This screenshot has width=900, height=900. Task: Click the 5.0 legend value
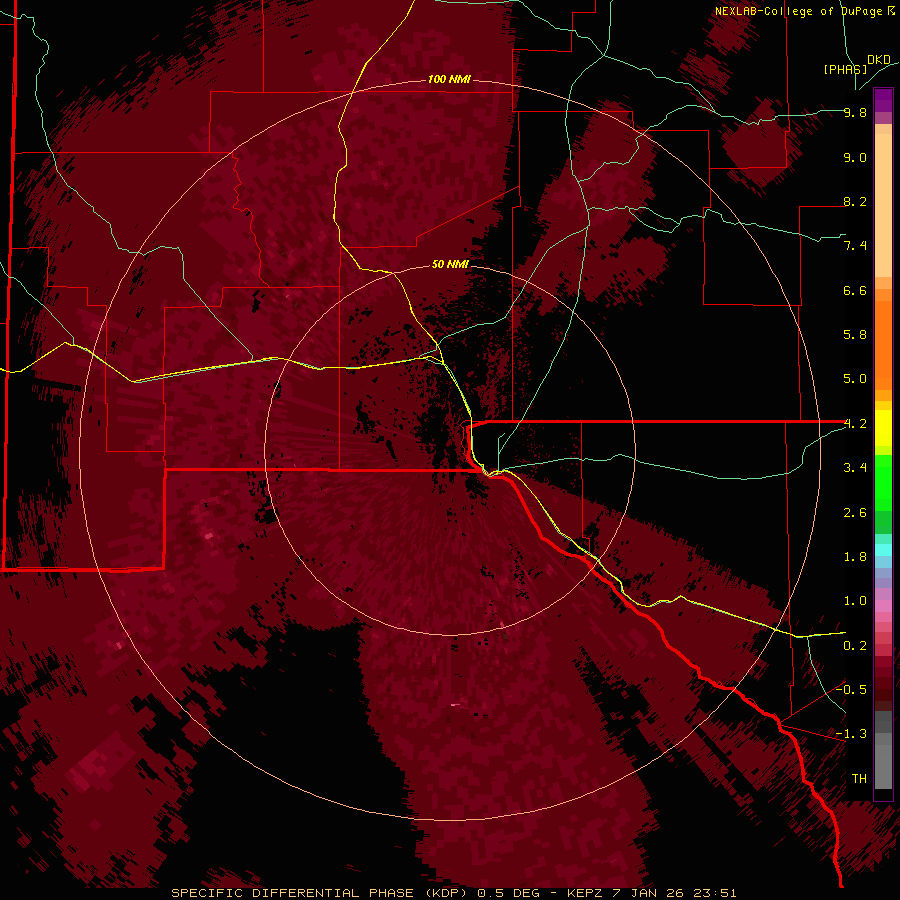click(855, 379)
